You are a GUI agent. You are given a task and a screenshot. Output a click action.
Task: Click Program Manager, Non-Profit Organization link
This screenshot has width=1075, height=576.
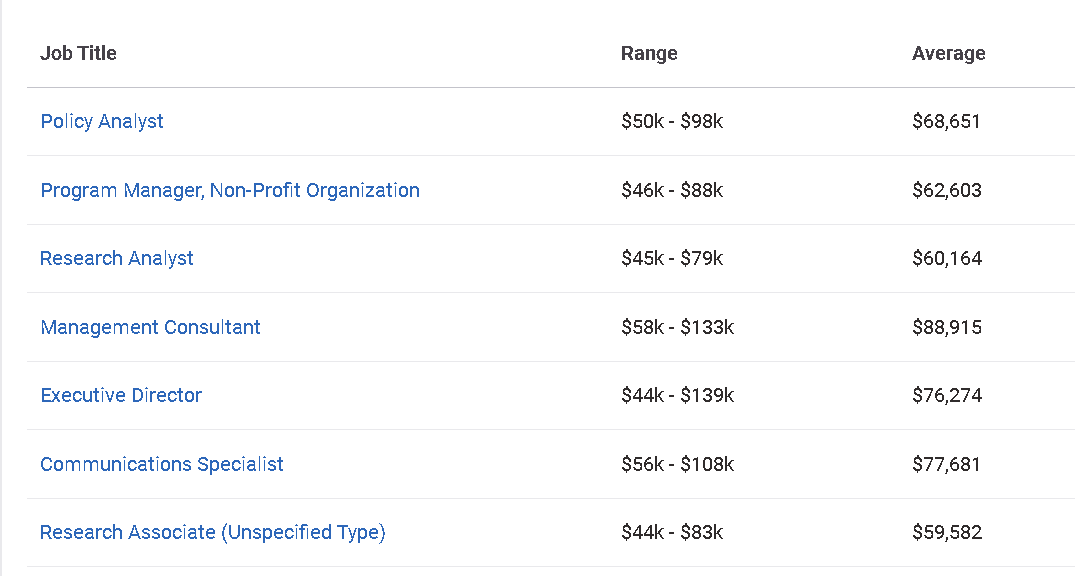pyautogui.click(x=230, y=190)
